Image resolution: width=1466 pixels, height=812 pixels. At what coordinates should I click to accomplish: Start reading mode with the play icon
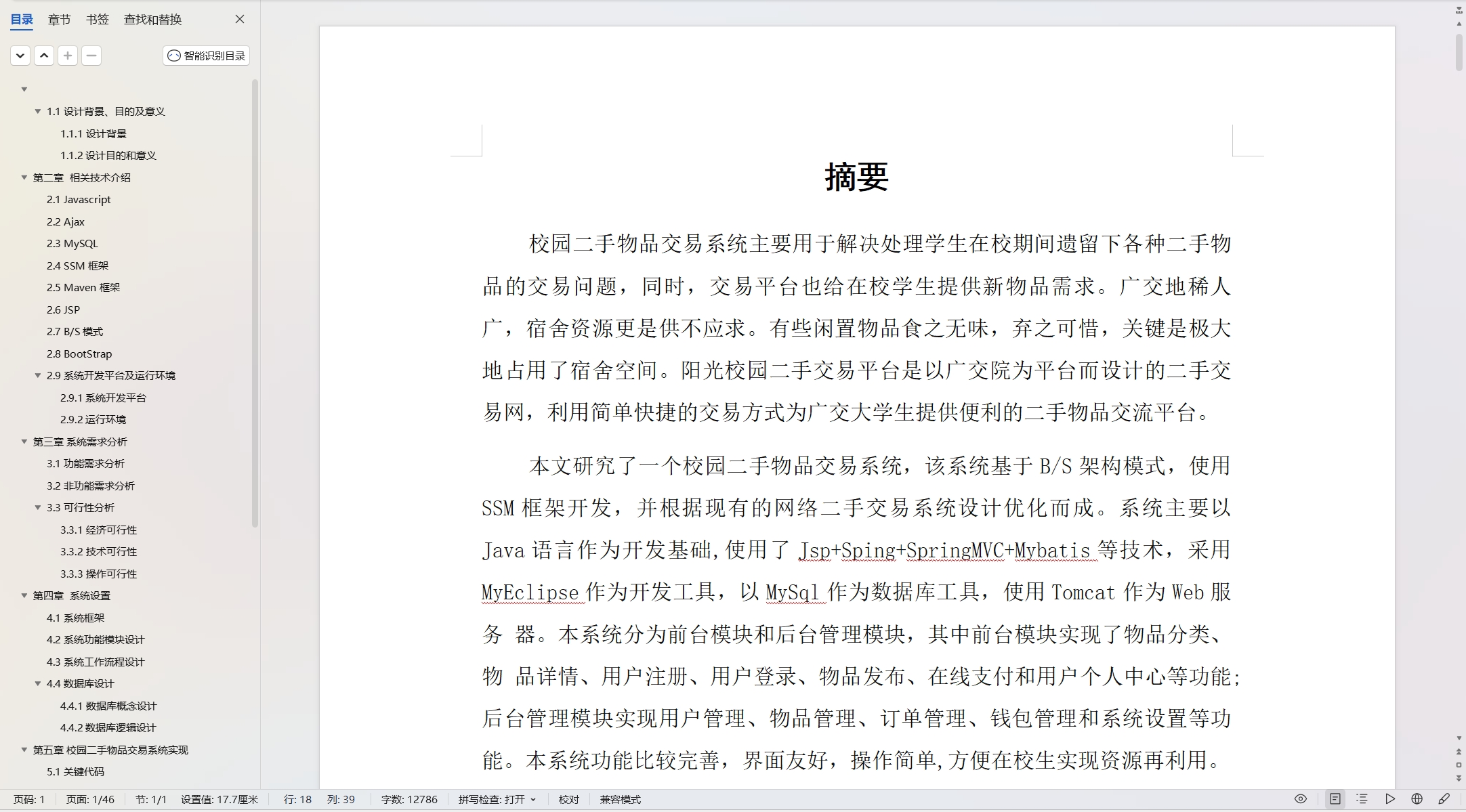1390,799
